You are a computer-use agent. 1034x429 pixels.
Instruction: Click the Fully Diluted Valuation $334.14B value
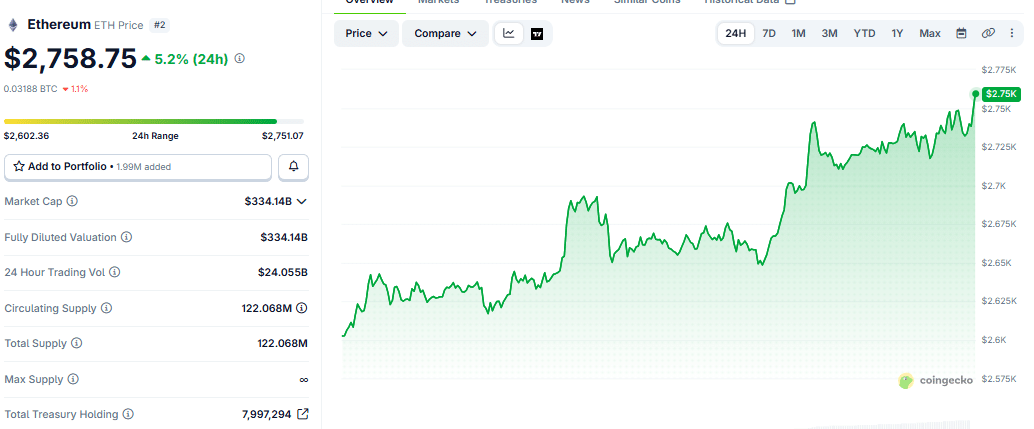pyautogui.click(x=284, y=237)
